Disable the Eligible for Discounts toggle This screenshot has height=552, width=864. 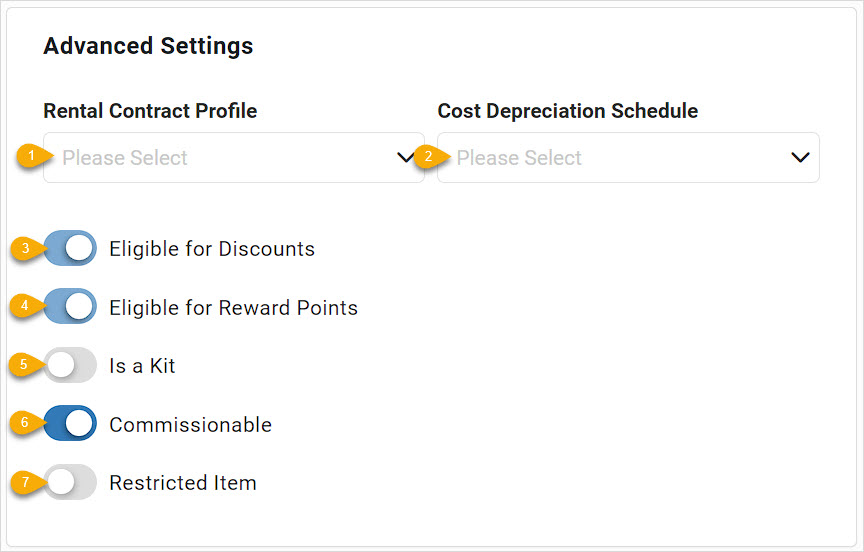(71, 248)
